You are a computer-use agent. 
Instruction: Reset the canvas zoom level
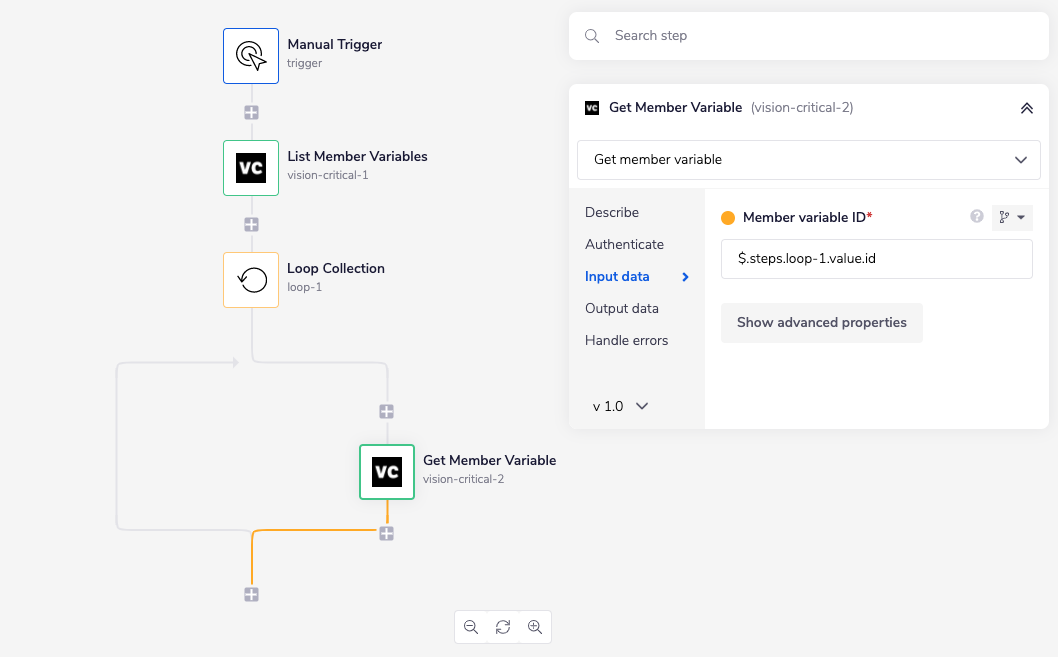[x=503, y=627]
